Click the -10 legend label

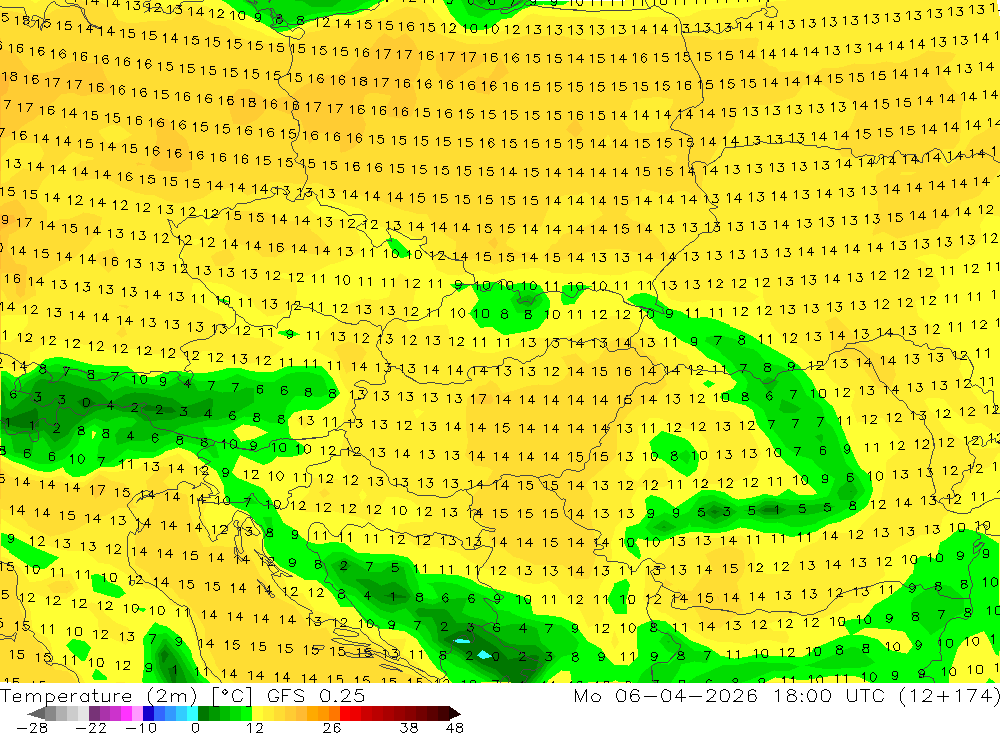click(141, 727)
